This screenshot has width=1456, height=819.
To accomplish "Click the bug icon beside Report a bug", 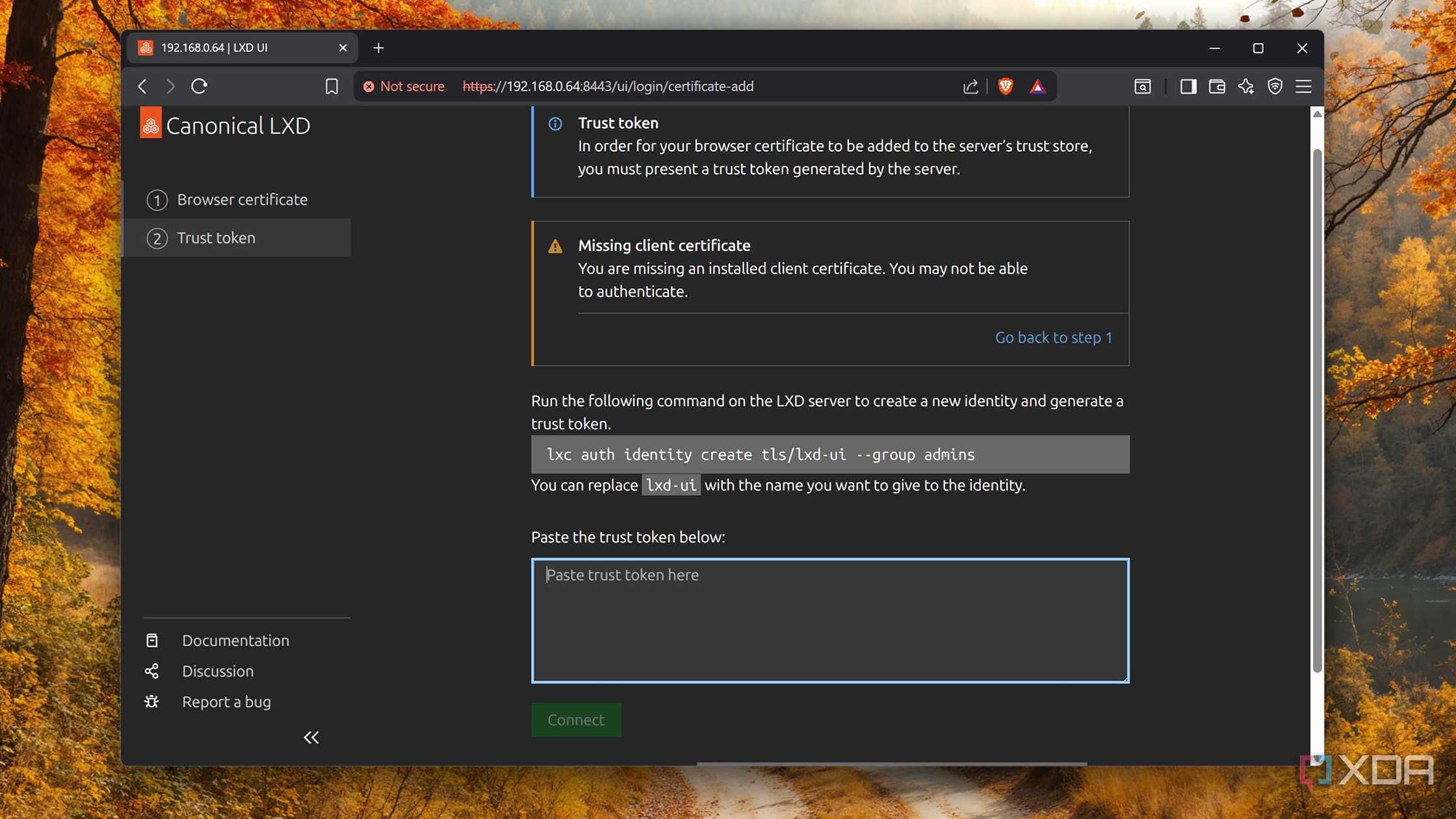I will pos(152,701).
